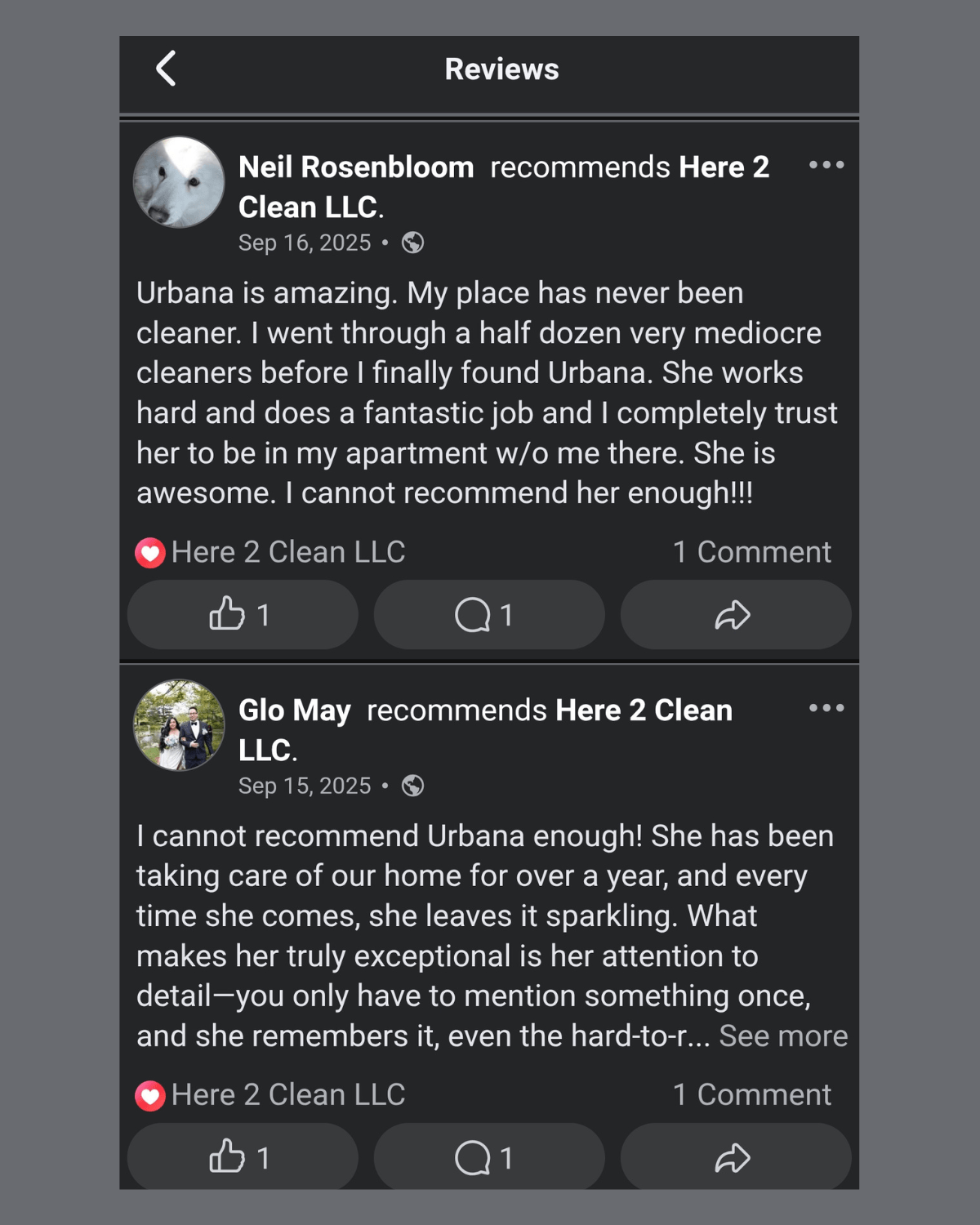This screenshot has width=980, height=1225.
Task: Open options menu on Glo May's review
Action: 826,708
